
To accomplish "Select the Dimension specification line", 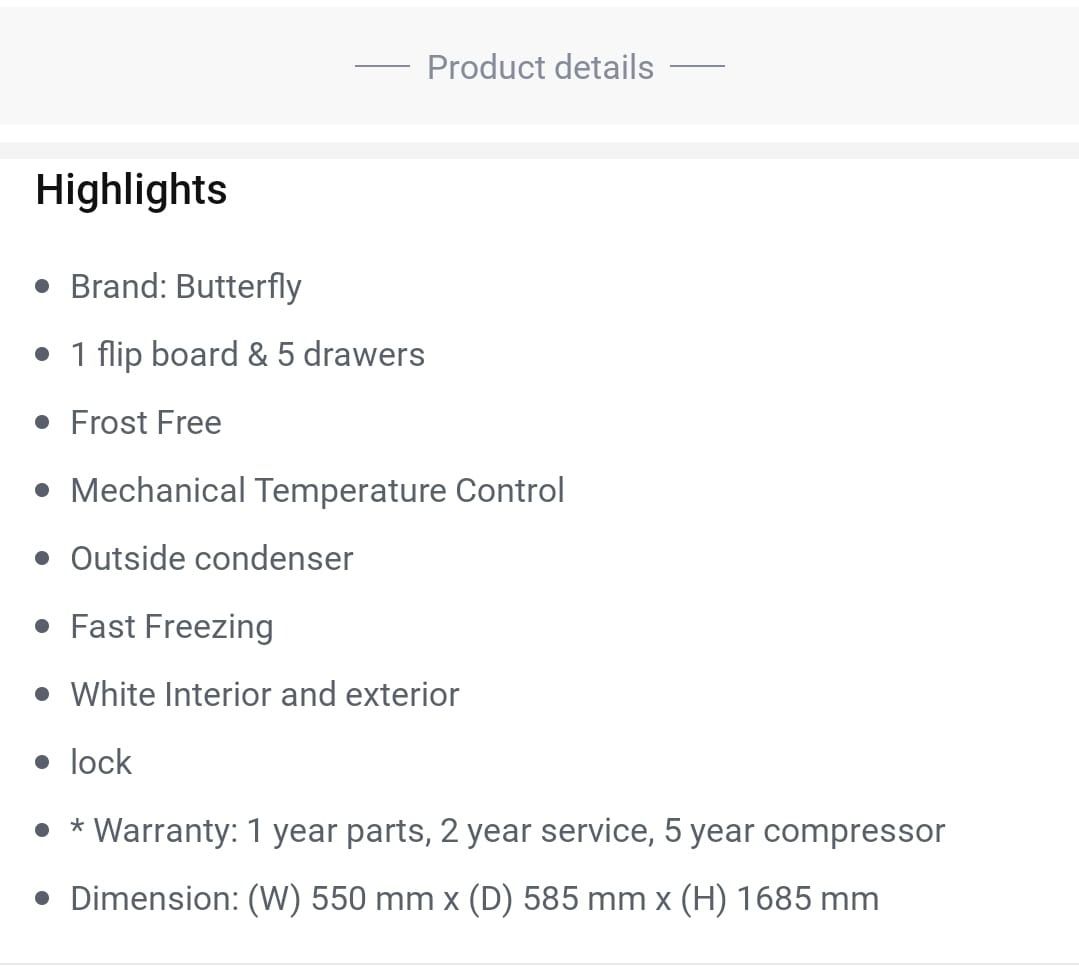I will (x=474, y=899).
